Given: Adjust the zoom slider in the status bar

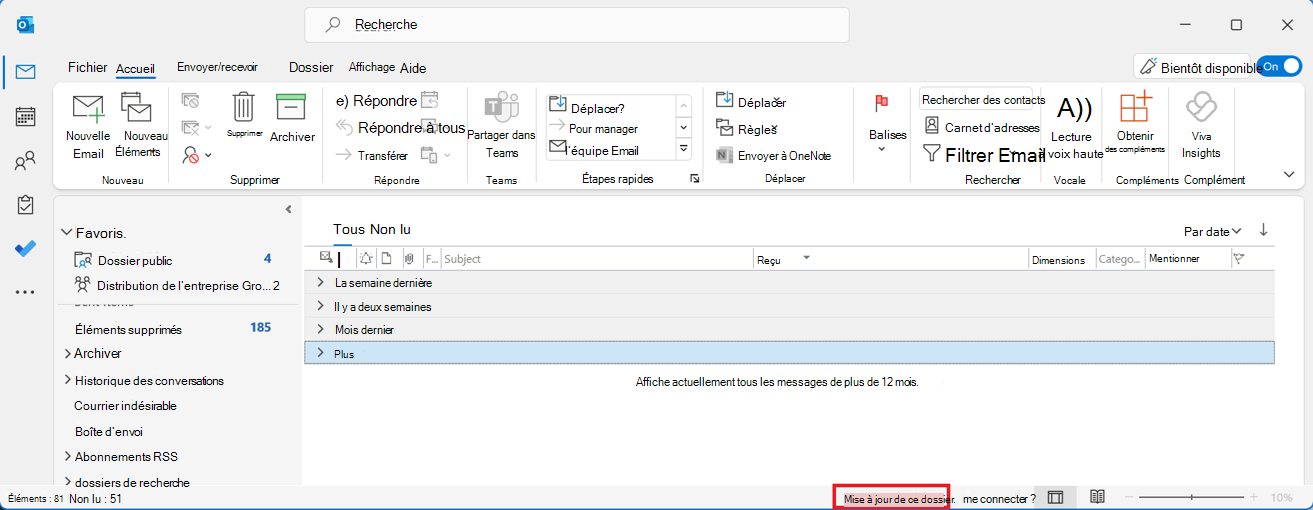Looking at the screenshot, I should click(1192, 497).
